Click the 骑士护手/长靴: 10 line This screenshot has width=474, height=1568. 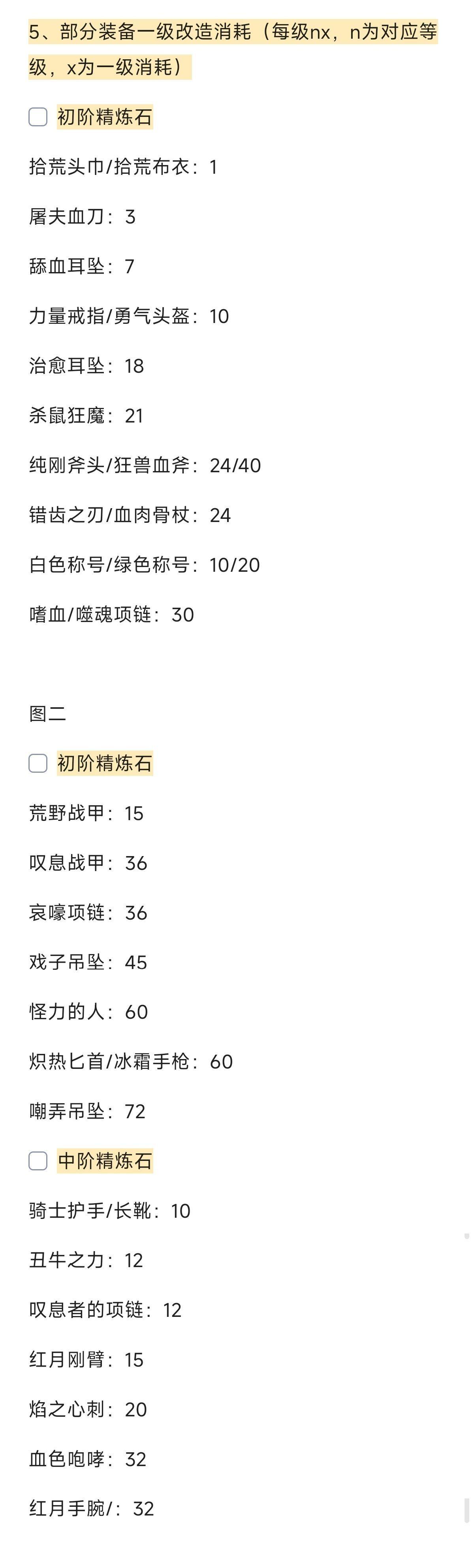(x=110, y=1211)
